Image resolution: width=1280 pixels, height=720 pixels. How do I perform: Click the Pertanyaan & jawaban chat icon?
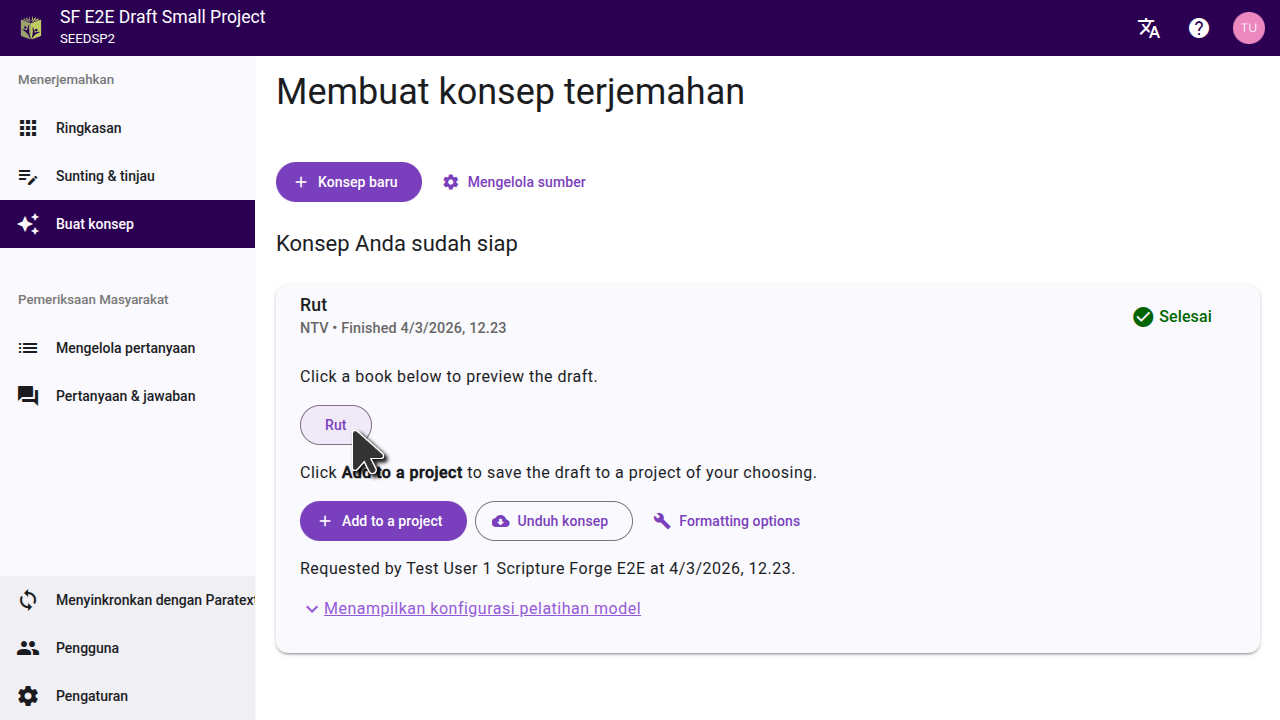(x=28, y=396)
